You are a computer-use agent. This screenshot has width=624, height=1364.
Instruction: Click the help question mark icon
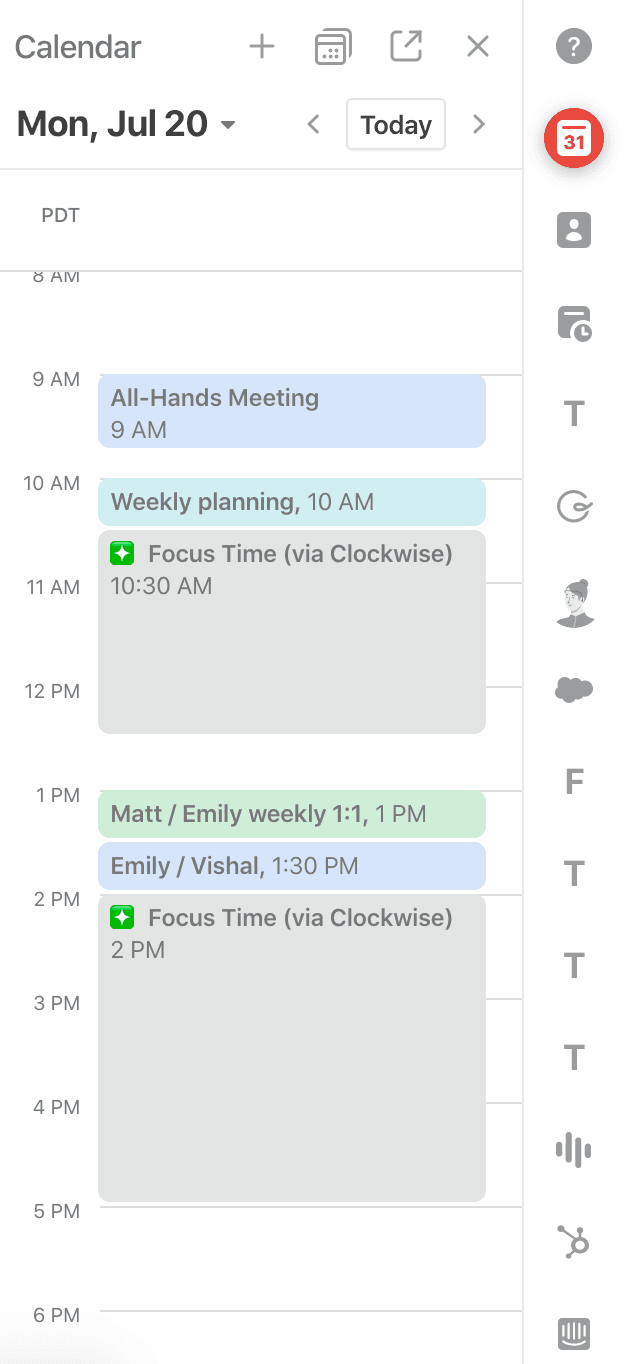click(574, 46)
